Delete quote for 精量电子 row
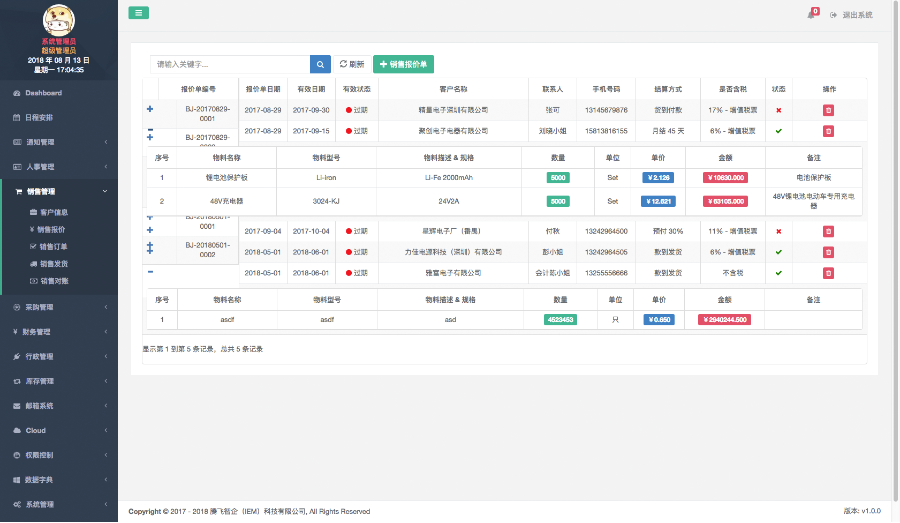The height and width of the screenshot is (523, 900). pyautogui.click(x=828, y=110)
